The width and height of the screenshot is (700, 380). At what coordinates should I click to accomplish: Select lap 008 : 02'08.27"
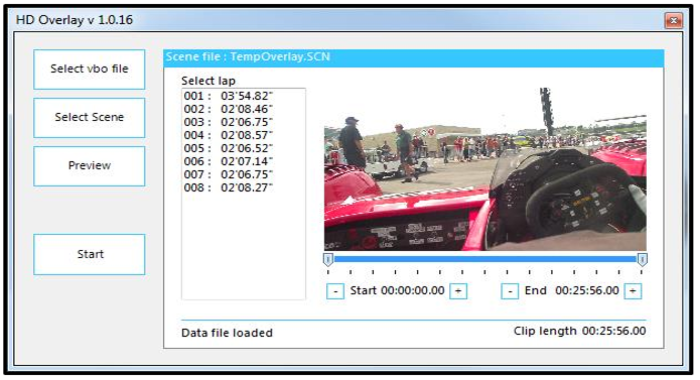point(243,188)
